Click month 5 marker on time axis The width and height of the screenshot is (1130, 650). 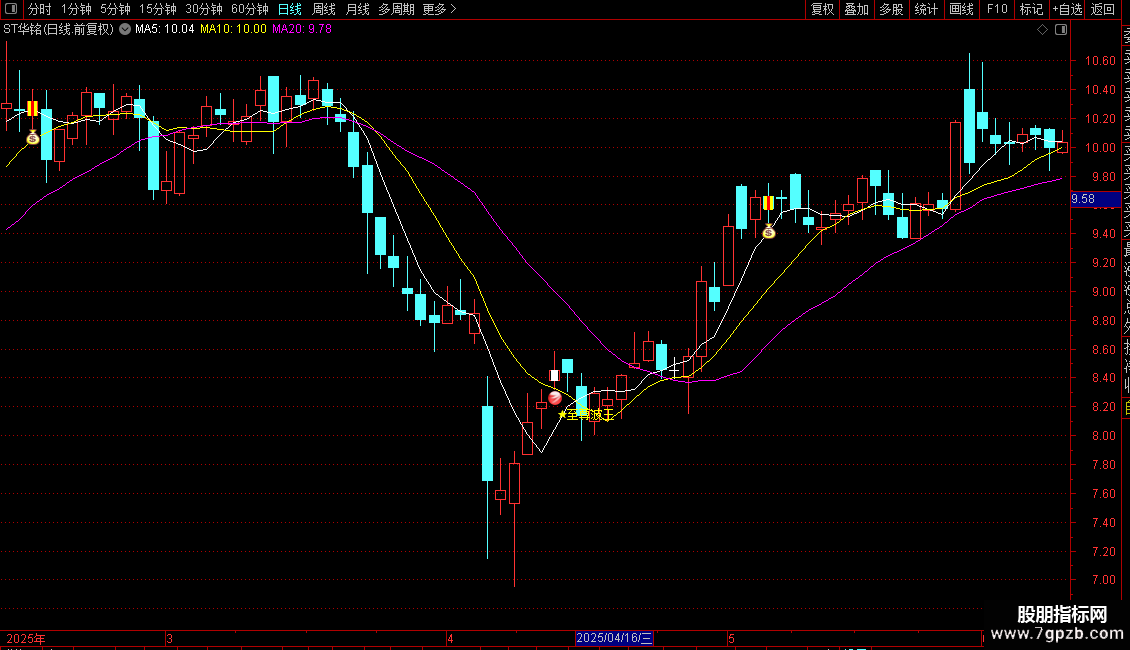coord(731,638)
